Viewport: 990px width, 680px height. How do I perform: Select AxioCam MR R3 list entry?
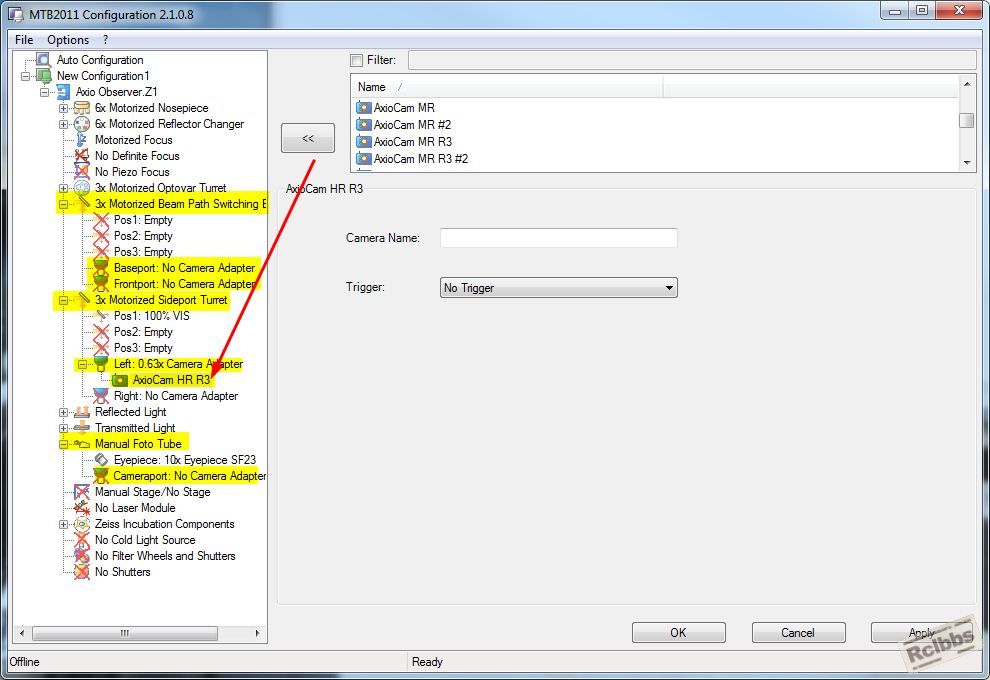pyautogui.click(x=413, y=142)
